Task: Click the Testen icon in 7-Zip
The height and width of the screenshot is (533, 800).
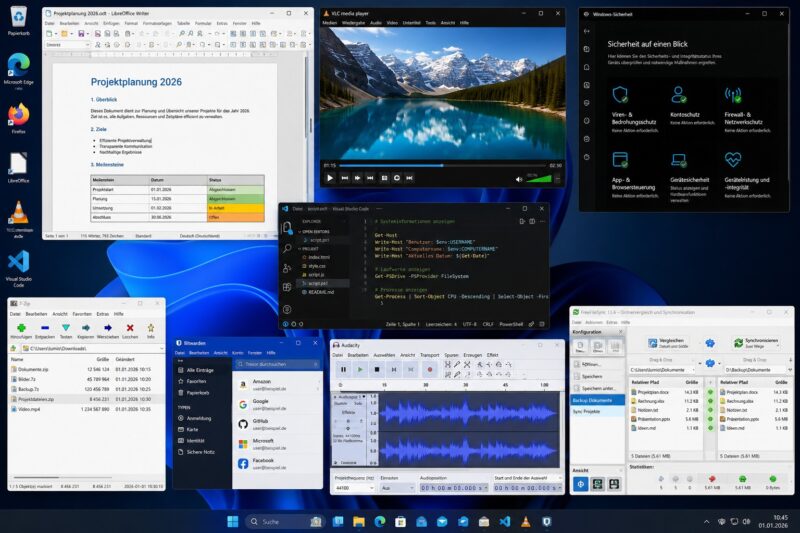Action: click(x=66, y=328)
